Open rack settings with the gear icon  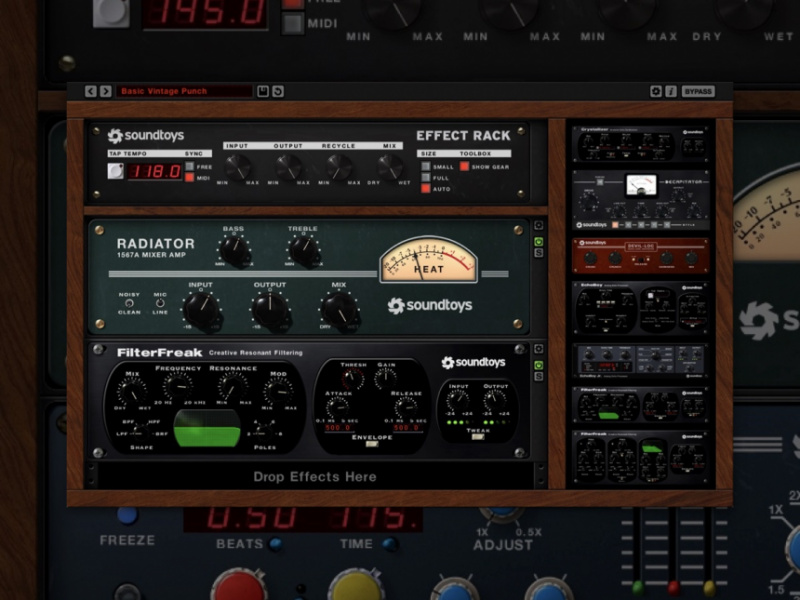(x=656, y=90)
